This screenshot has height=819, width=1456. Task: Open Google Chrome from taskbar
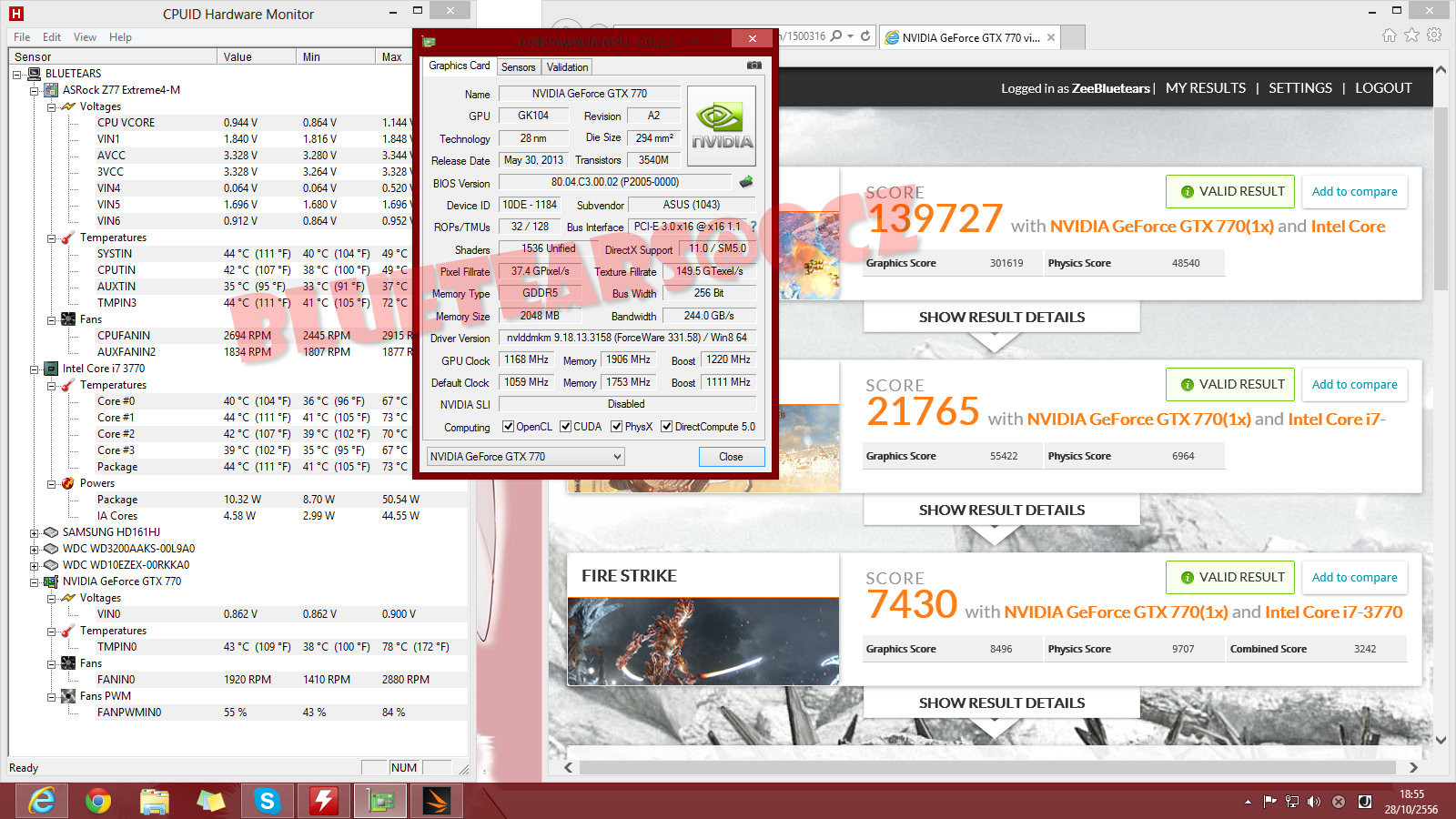point(98,801)
